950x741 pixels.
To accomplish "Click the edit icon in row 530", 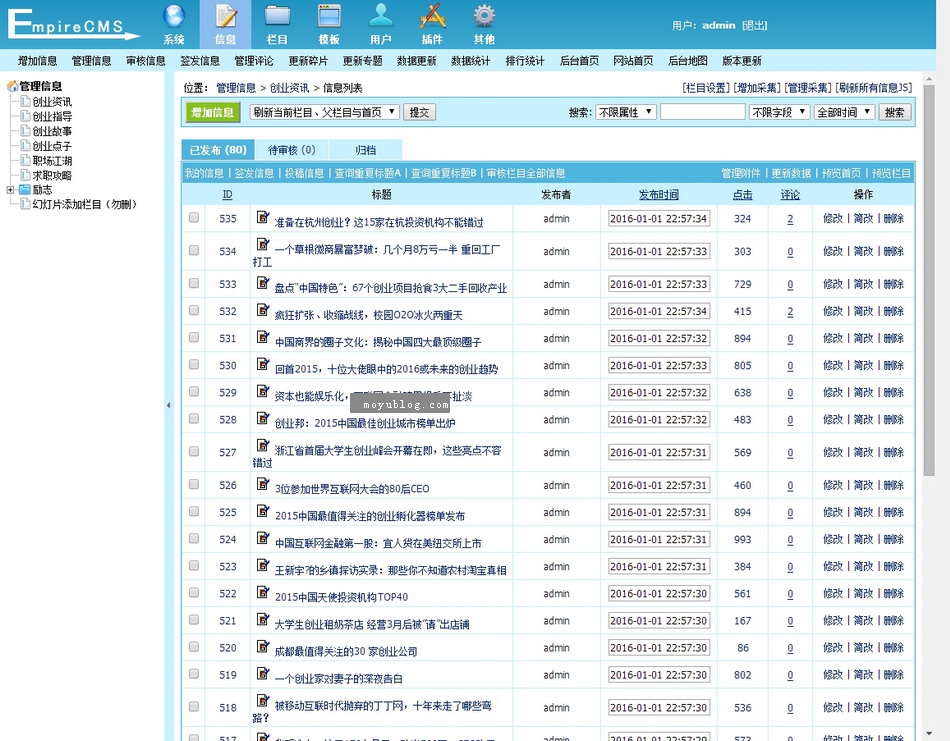I will 262,364.
